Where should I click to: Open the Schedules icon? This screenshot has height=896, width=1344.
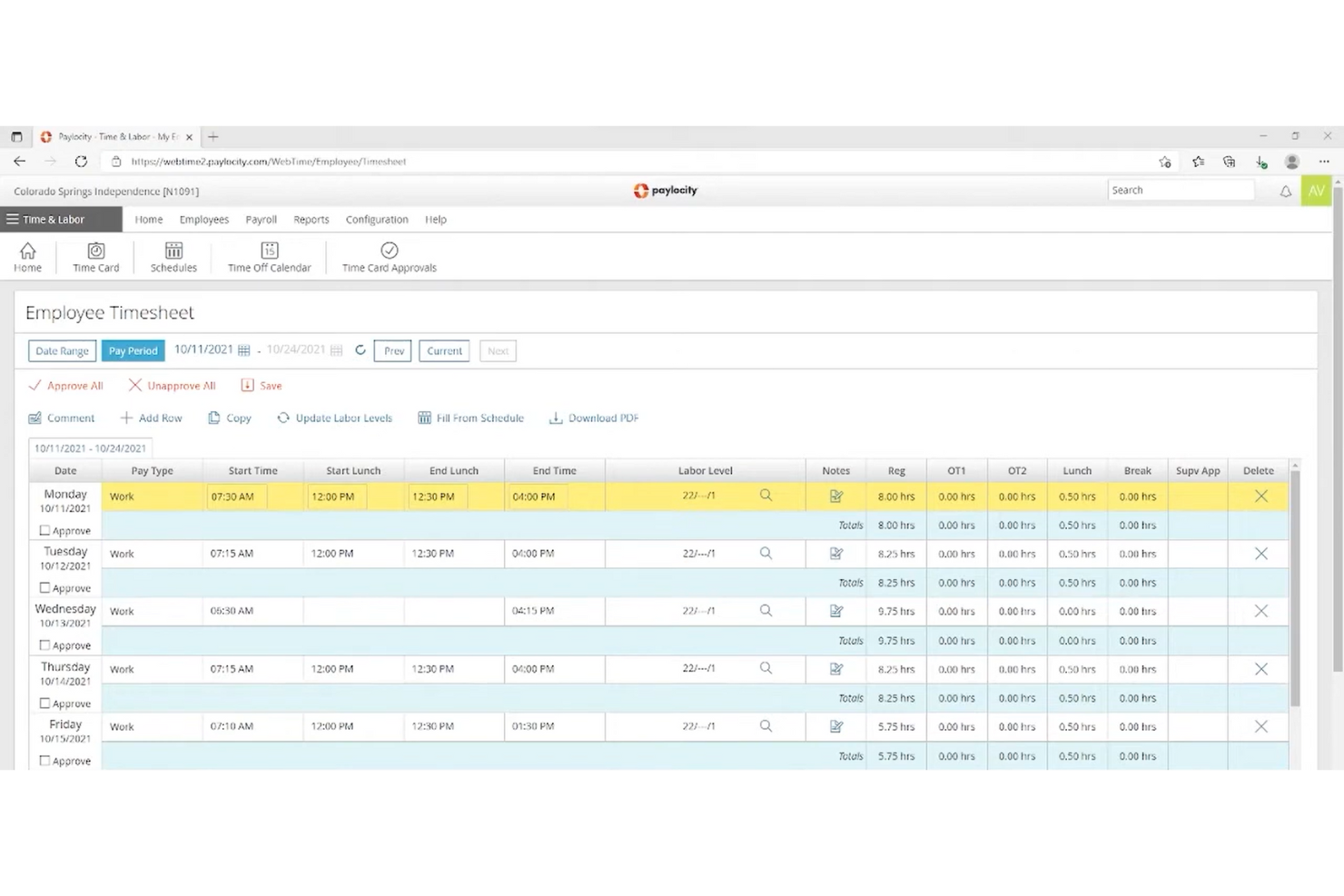coord(173,257)
